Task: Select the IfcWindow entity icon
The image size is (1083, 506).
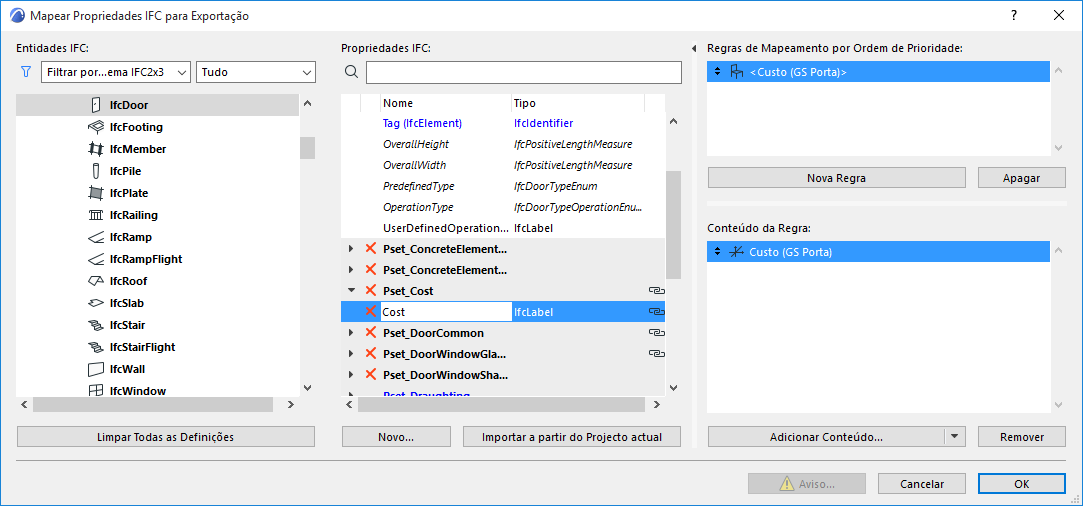Action: [x=95, y=391]
